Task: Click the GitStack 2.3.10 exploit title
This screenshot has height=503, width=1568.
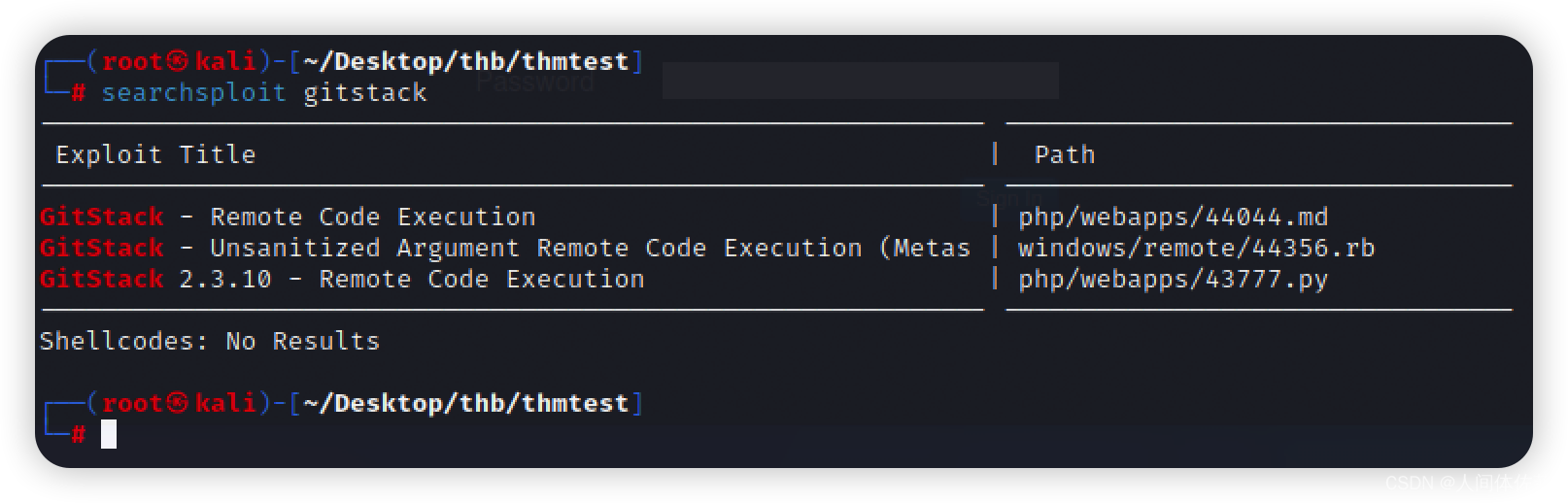Action: (x=342, y=279)
